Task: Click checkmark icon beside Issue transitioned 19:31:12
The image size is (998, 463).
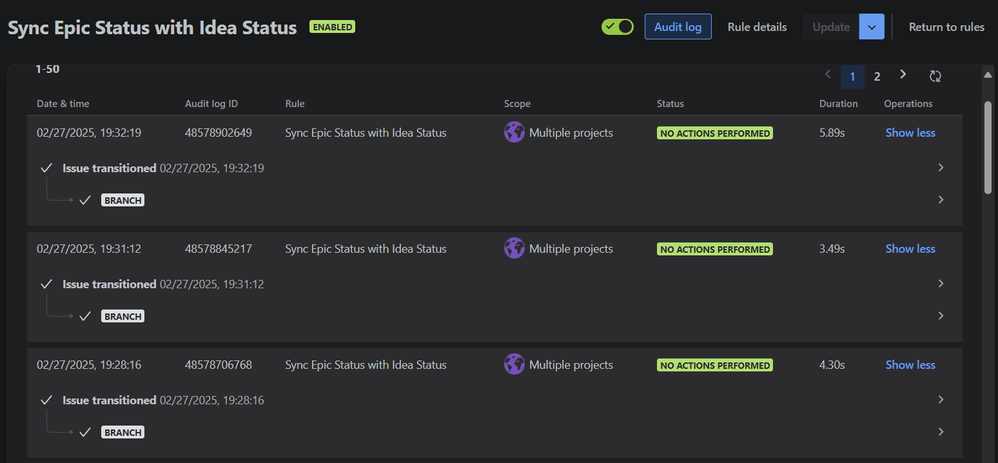Action: tap(46, 284)
